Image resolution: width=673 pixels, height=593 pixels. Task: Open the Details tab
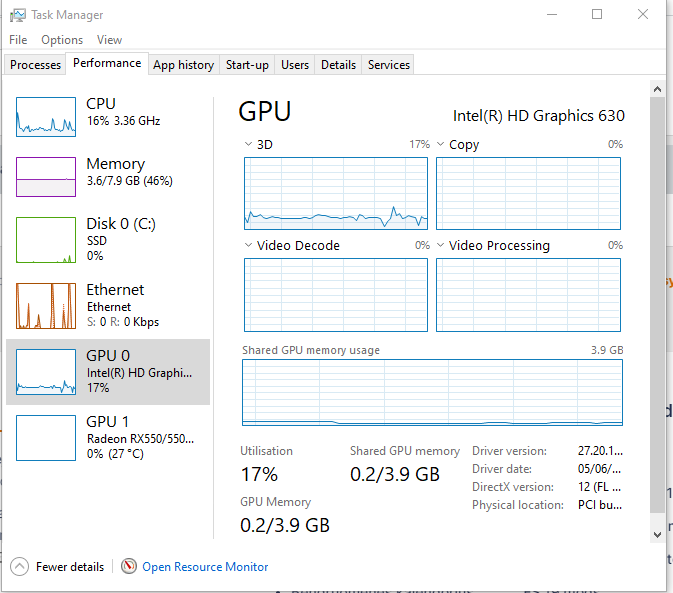tap(339, 65)
